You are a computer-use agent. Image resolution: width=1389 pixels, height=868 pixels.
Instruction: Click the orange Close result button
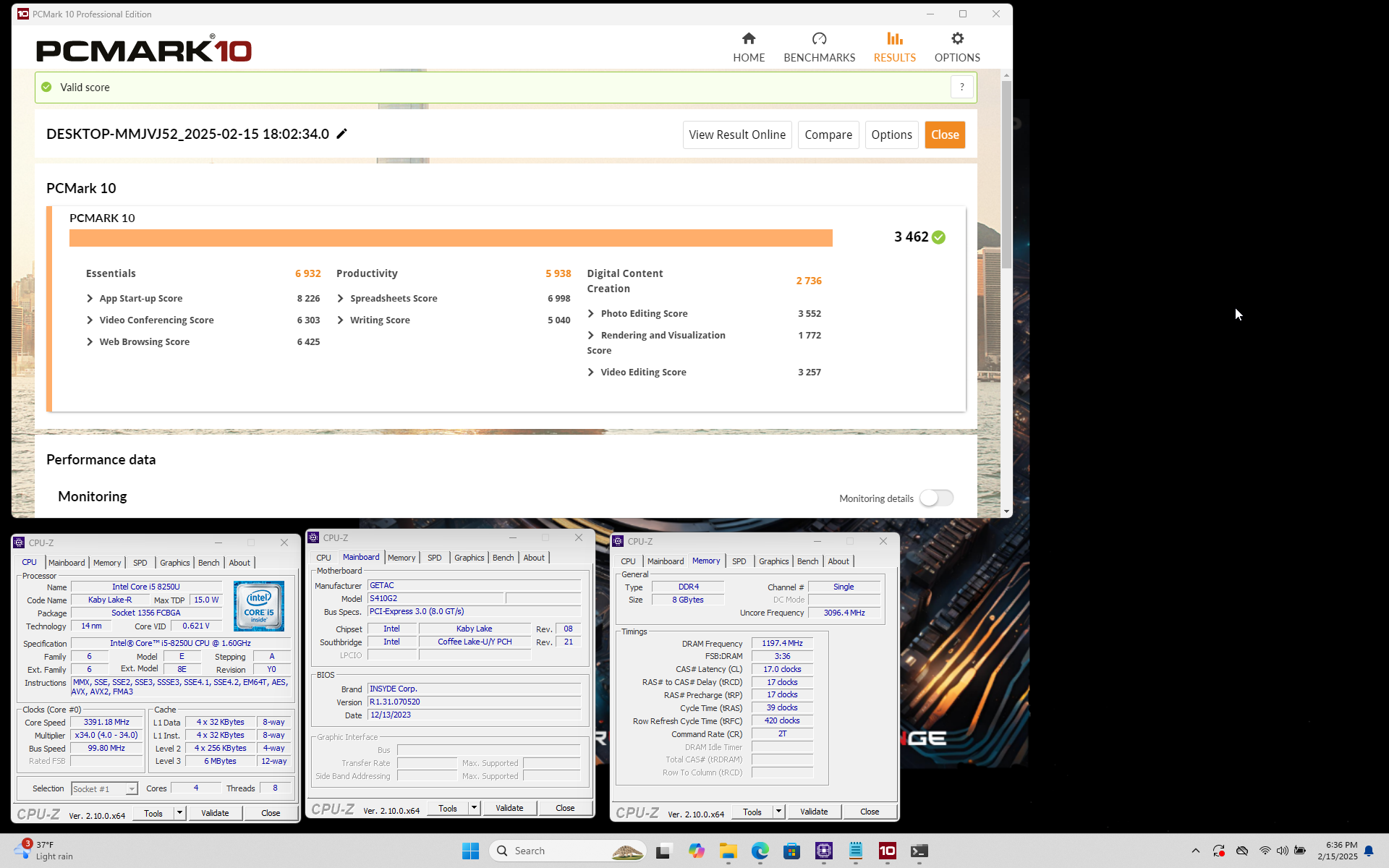(945, 135)
